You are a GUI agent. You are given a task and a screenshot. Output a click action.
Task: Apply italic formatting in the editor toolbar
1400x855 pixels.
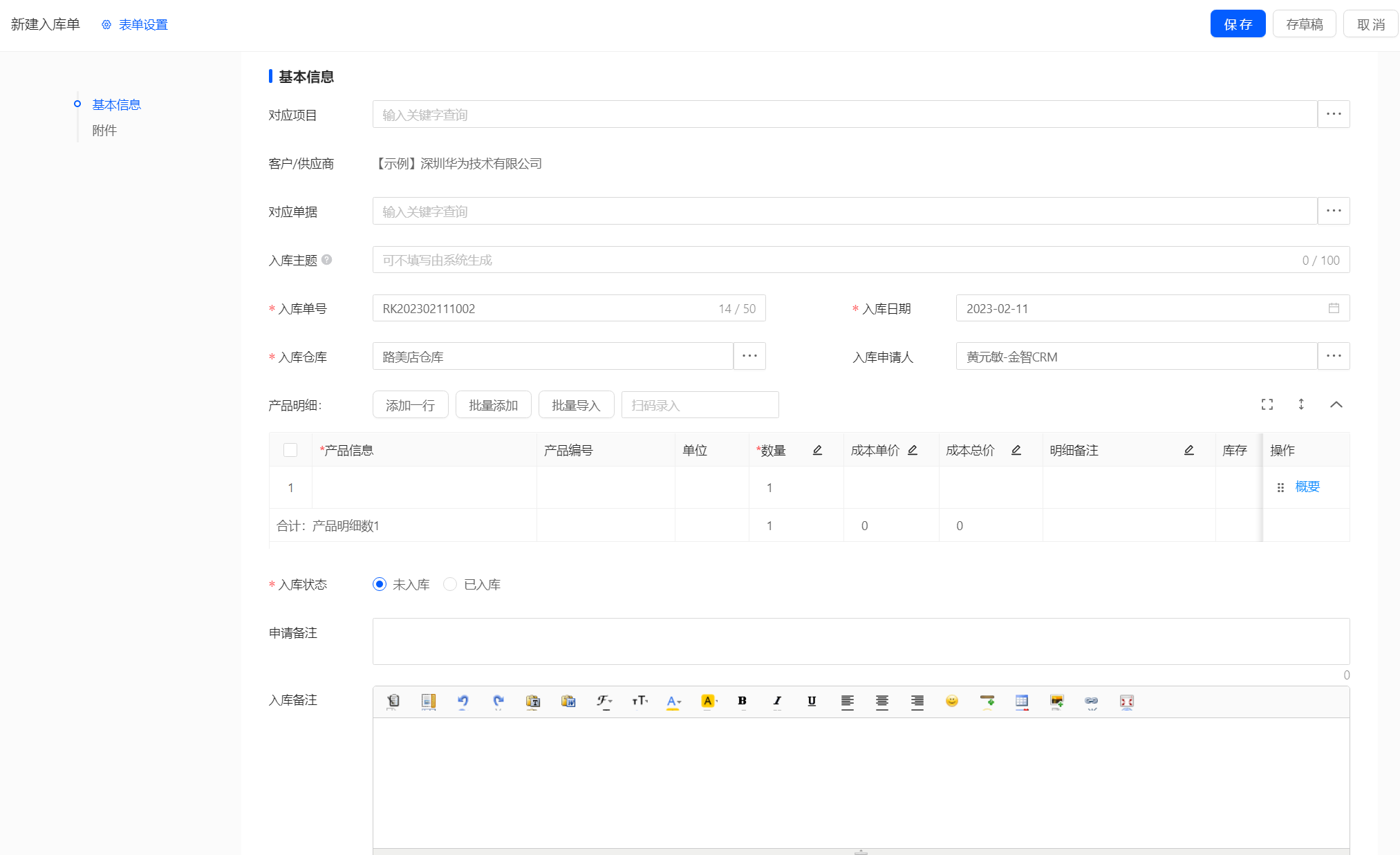pyautogui.click(x=777, y=702)
